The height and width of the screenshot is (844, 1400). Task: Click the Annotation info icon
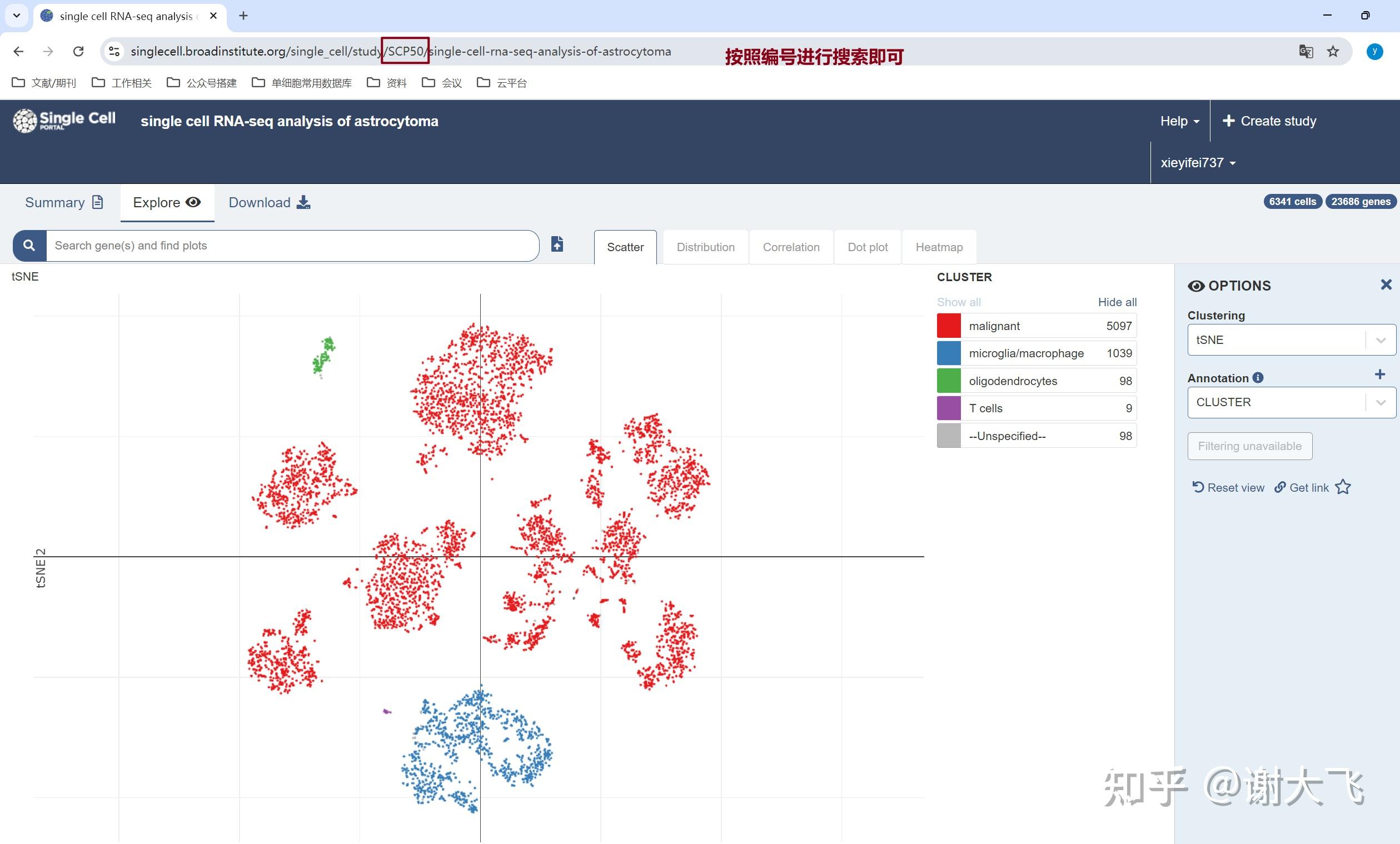[1258, 378]
